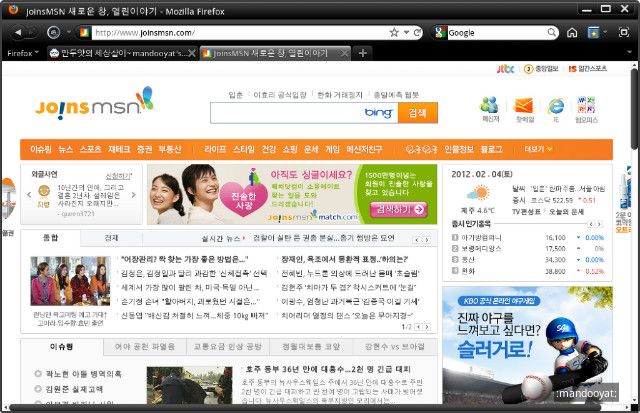Click the orange 검색 search button
This screenshot has width=640, height=413.
click(418, 113)
